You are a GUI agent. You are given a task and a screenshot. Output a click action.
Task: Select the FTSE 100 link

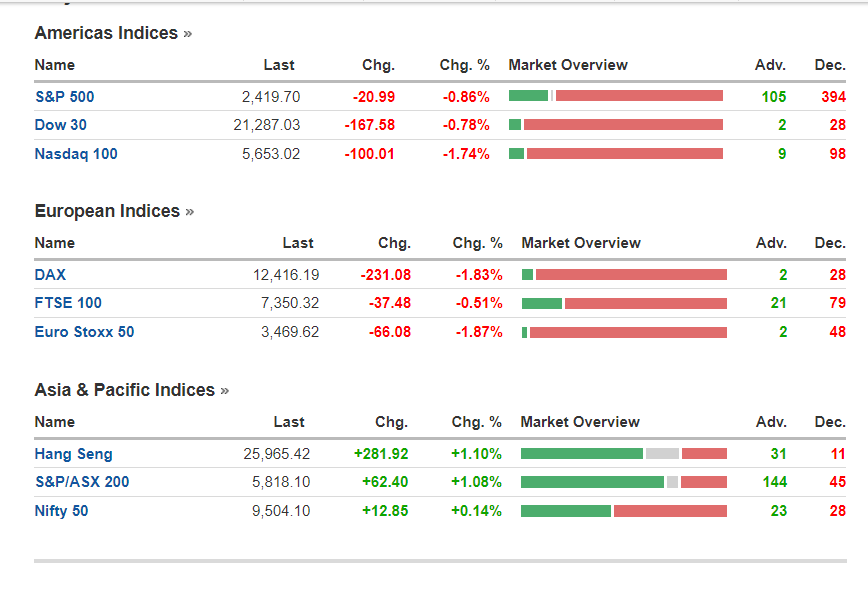(68, 303)
